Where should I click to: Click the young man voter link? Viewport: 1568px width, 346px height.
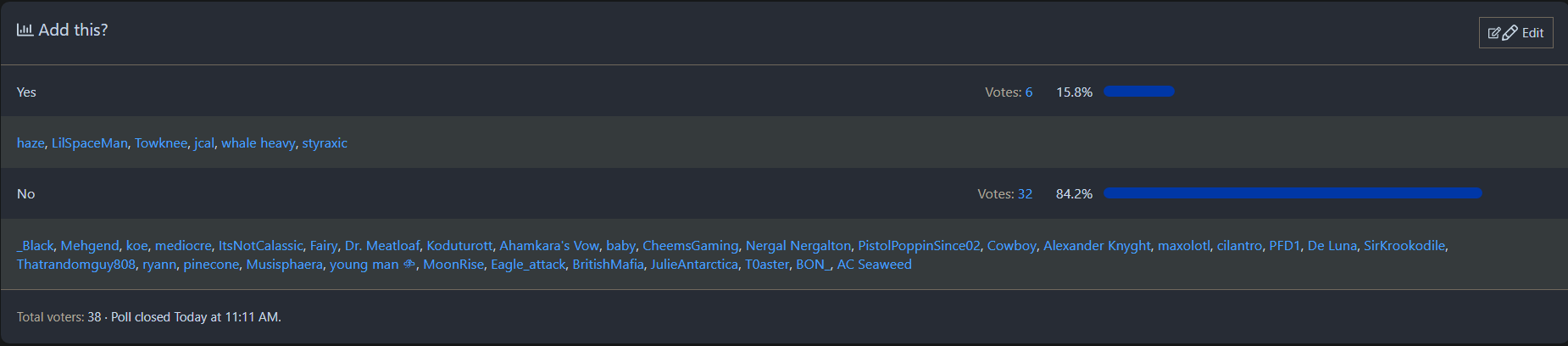pyautogui.click(x=364, y=265)
